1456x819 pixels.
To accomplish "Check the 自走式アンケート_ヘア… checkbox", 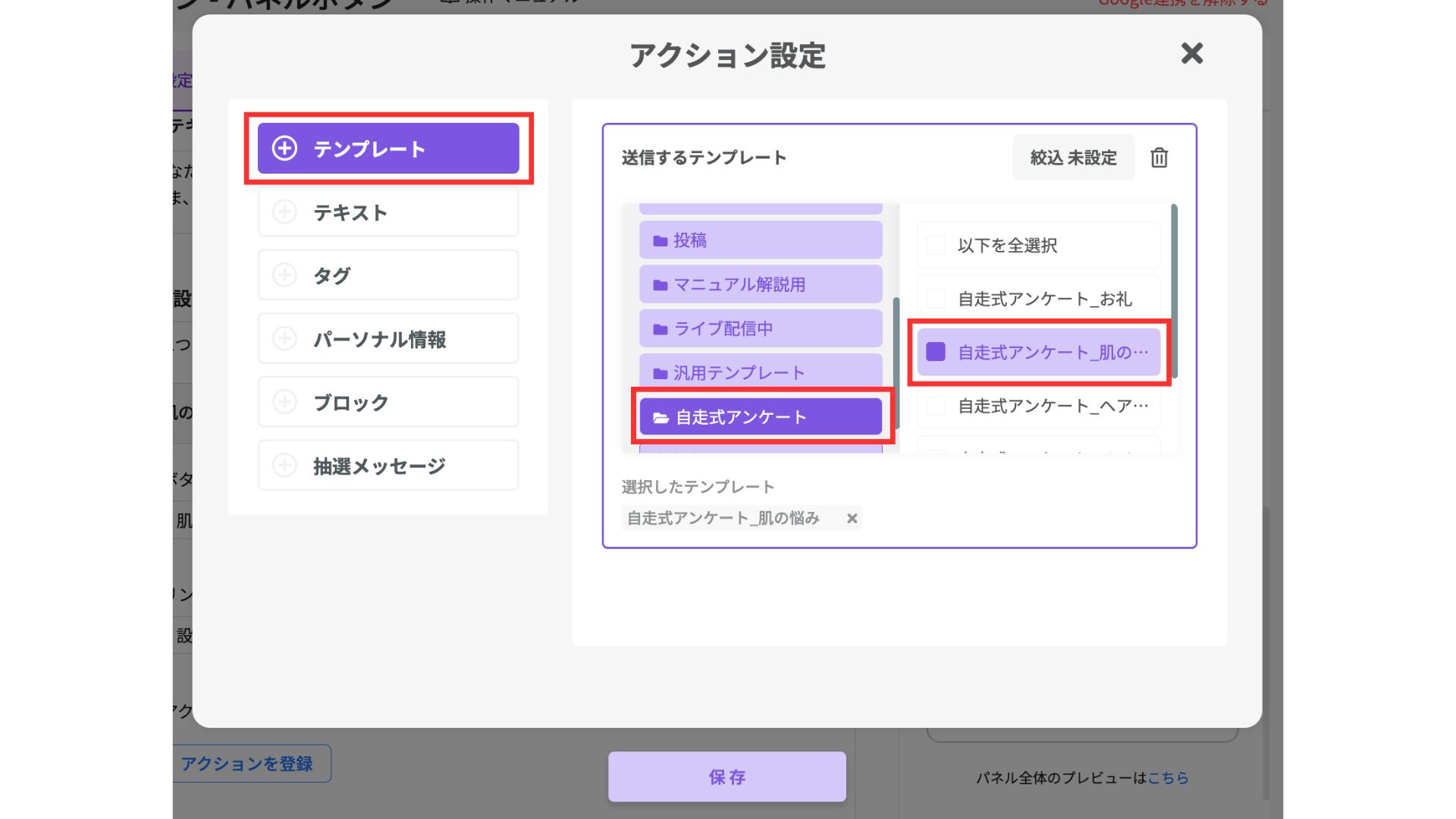I will 937,406.
